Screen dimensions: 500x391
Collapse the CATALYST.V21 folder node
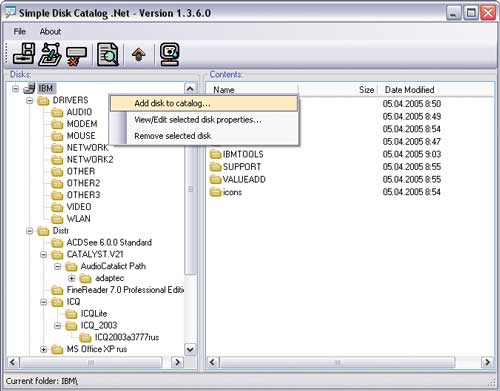pyautogui.click(x=43, y=255)
